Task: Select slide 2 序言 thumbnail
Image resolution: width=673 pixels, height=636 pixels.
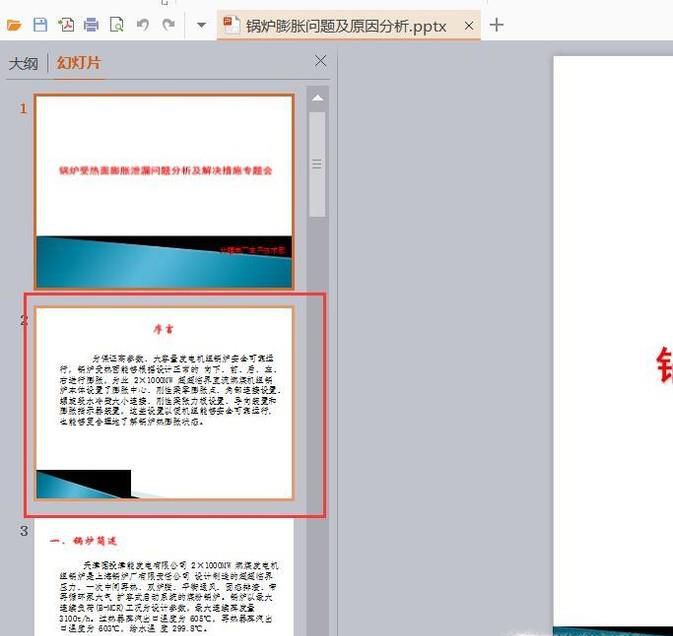Action: point(164,403)
